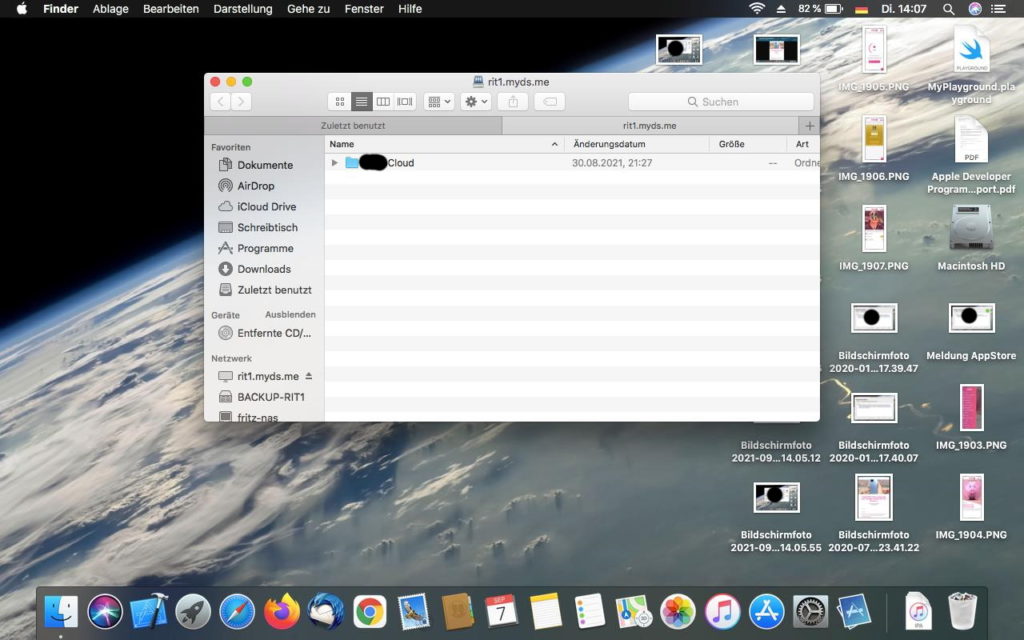1024x640 pixels.
Task: Launch Google Chrome from the Dock
Action: [370, 612]
